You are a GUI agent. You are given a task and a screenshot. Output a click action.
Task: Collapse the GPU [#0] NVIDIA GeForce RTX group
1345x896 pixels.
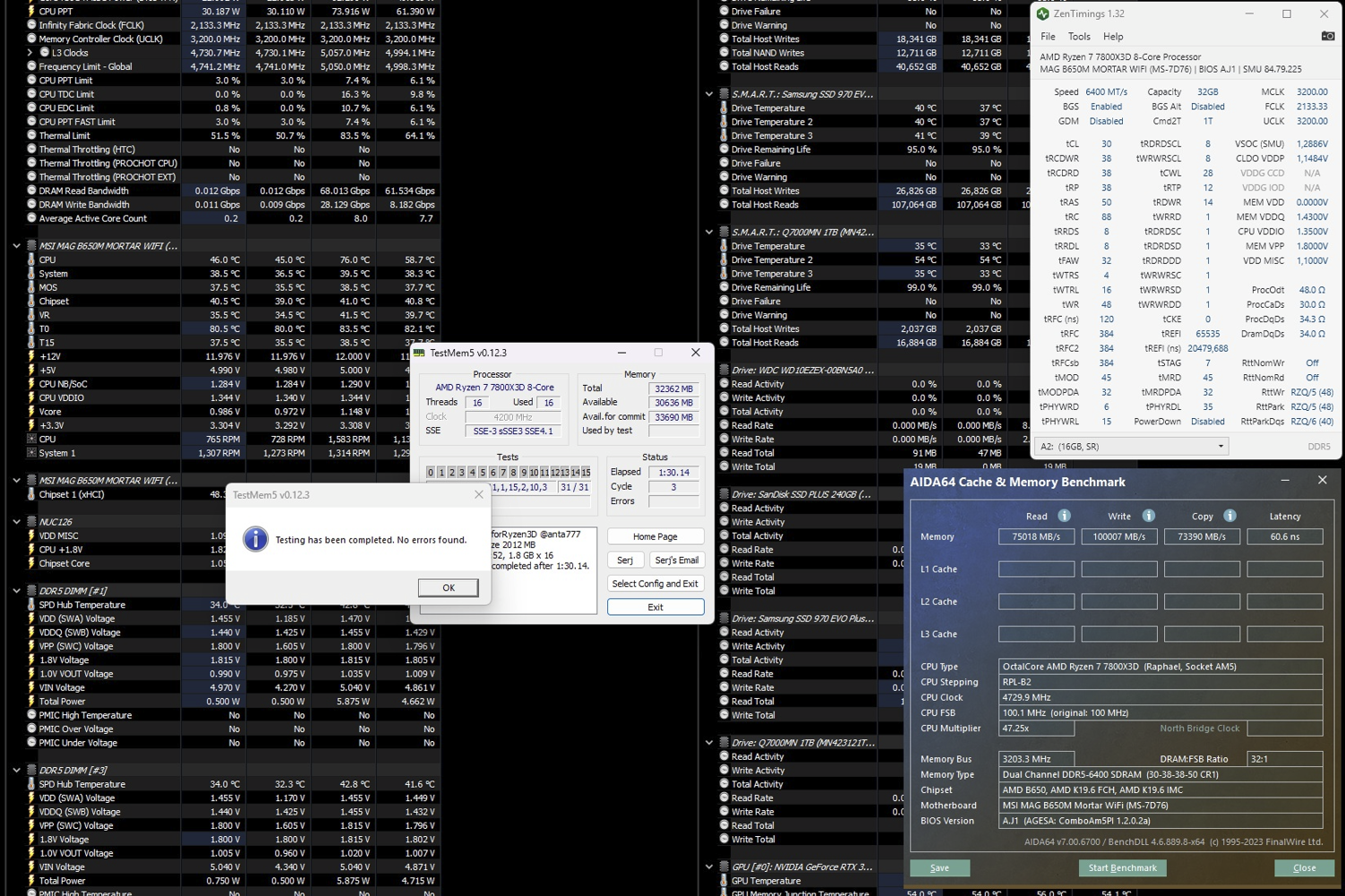point(709,866)
